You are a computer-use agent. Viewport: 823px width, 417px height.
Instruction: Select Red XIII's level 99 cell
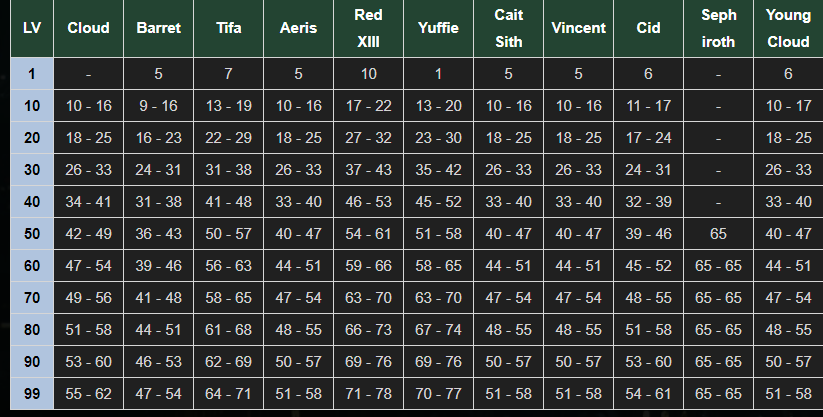(x=368, y=394)
